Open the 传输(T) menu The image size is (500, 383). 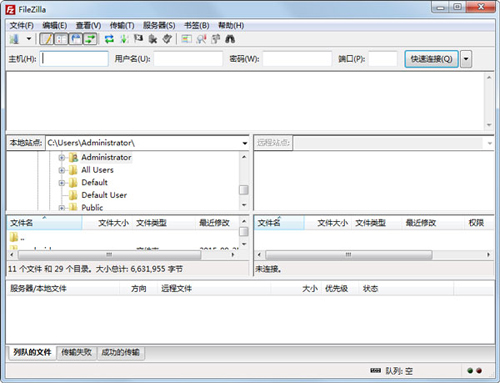[x=122, y=25]
